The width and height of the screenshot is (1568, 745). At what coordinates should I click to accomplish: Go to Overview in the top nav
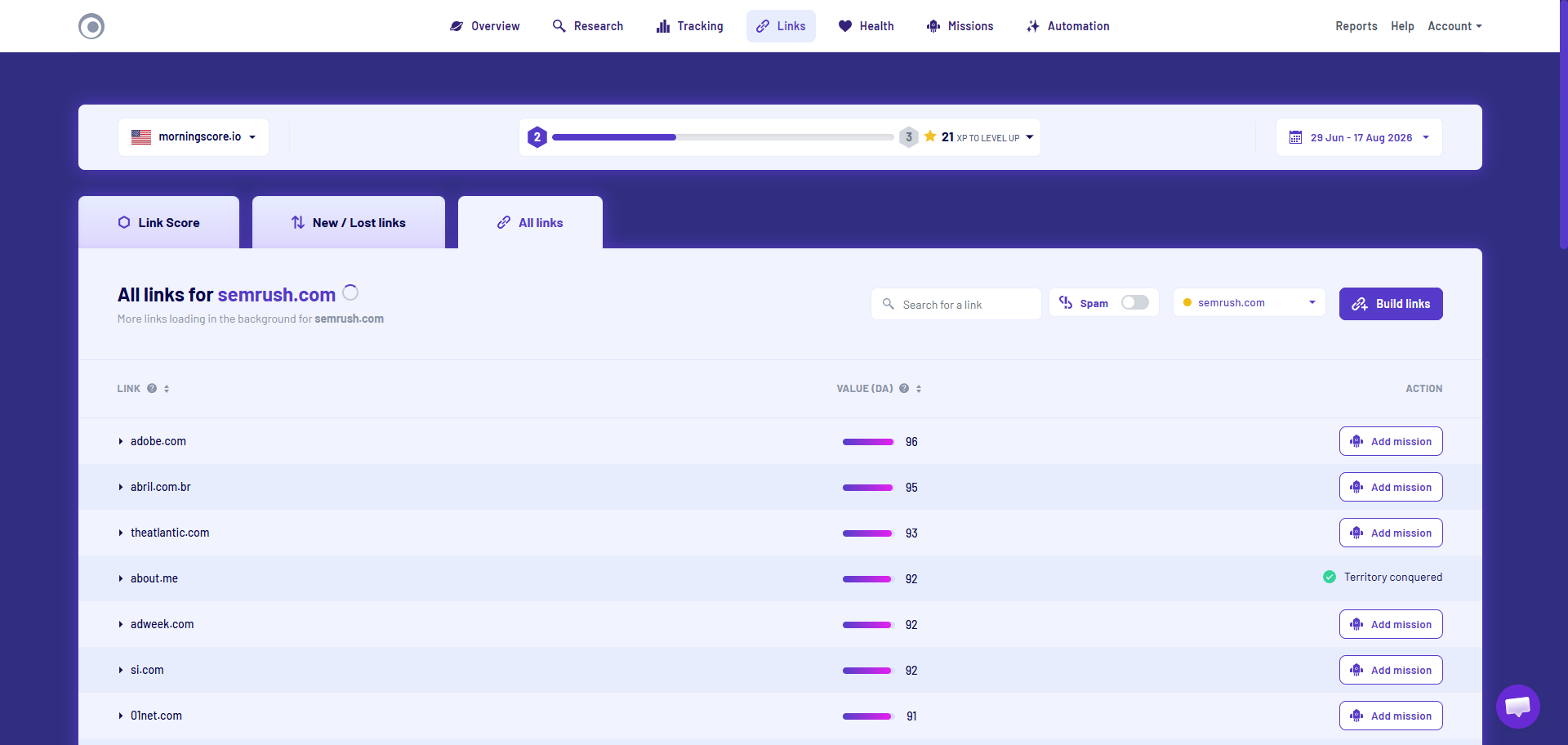484,26
